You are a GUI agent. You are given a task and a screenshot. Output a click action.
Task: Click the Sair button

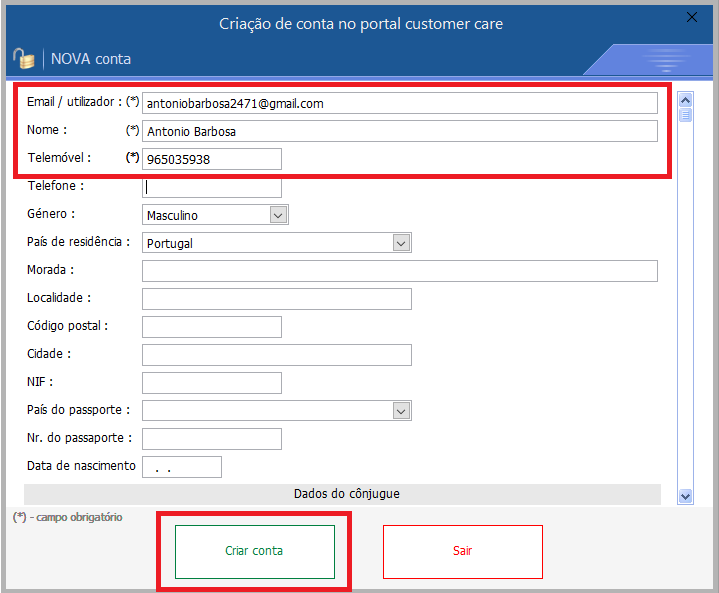click(462, 551)
